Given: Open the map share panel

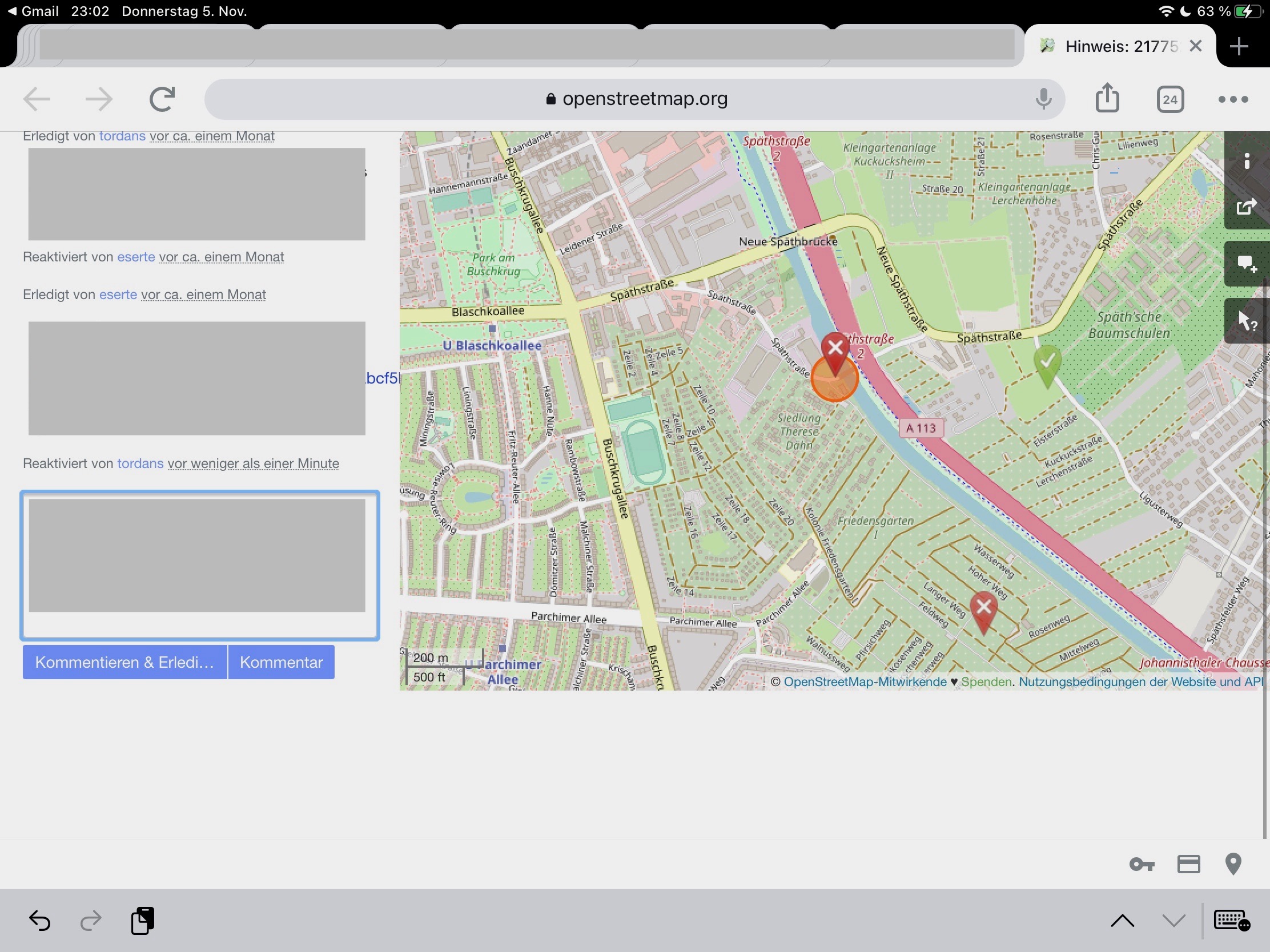Looking at the screenshot, I should [x=1247, y=206].
